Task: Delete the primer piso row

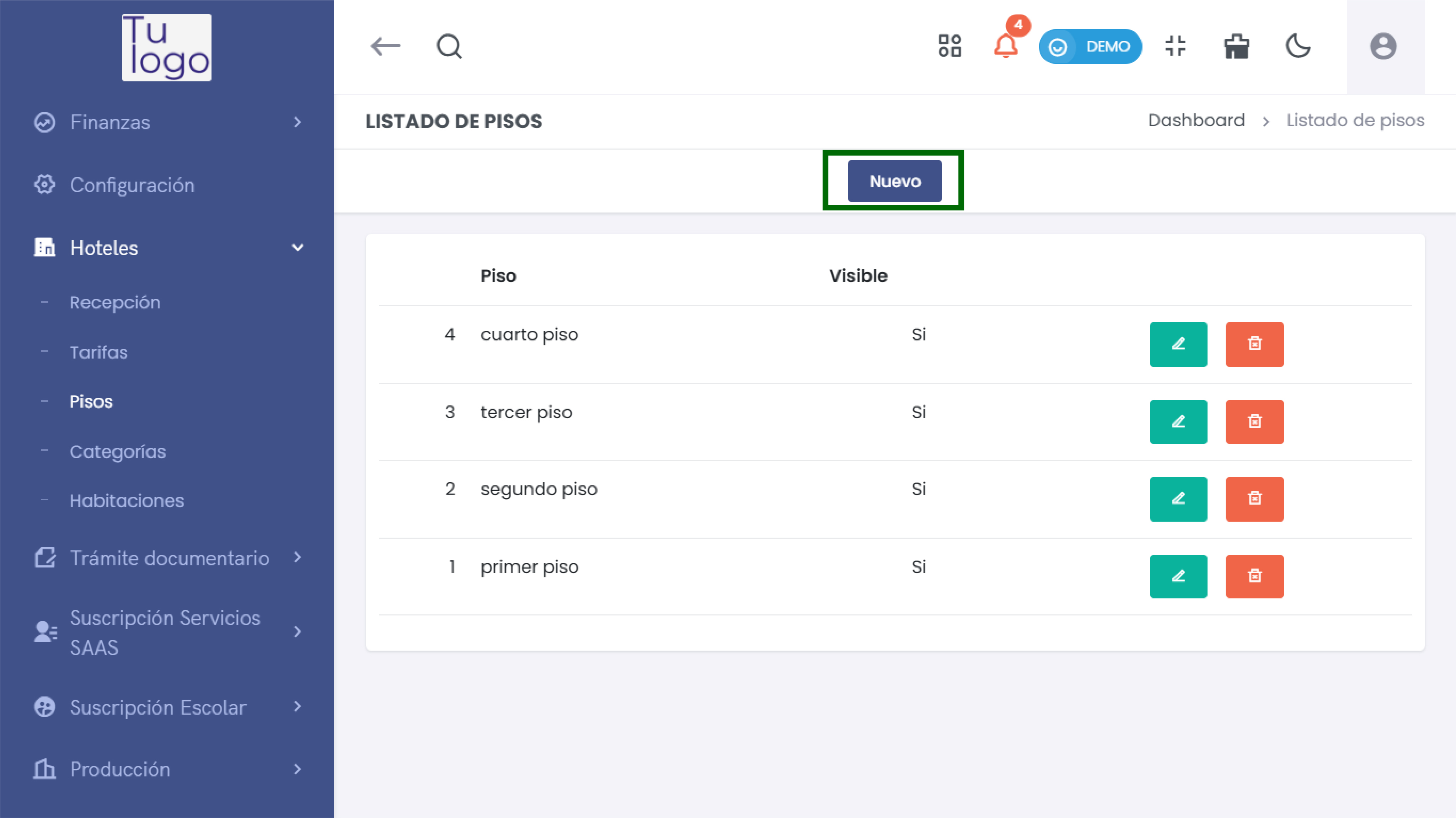Action: (1254, 576)
